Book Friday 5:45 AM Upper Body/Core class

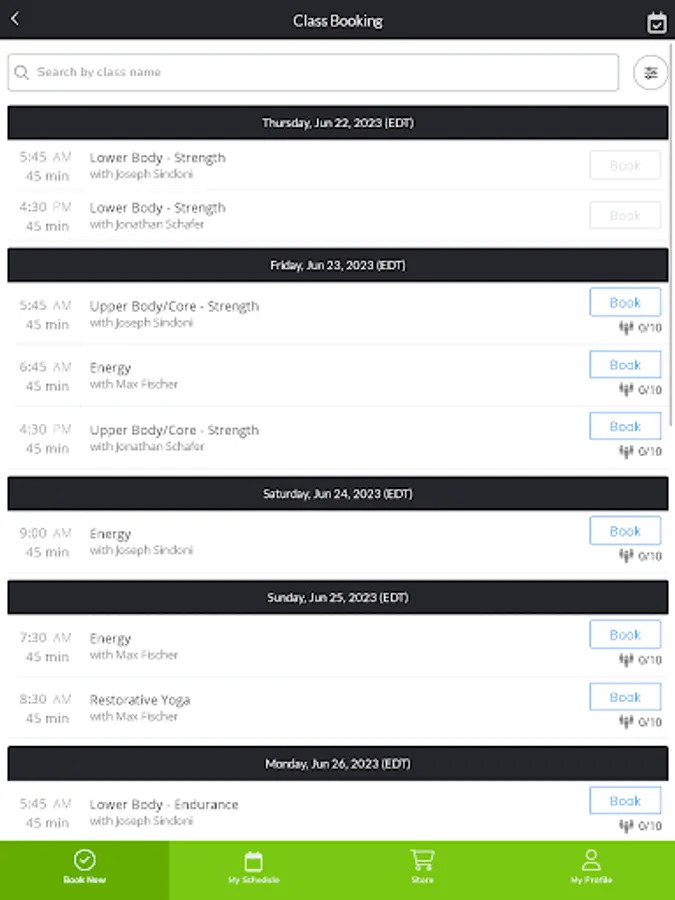tap(625, 302)
